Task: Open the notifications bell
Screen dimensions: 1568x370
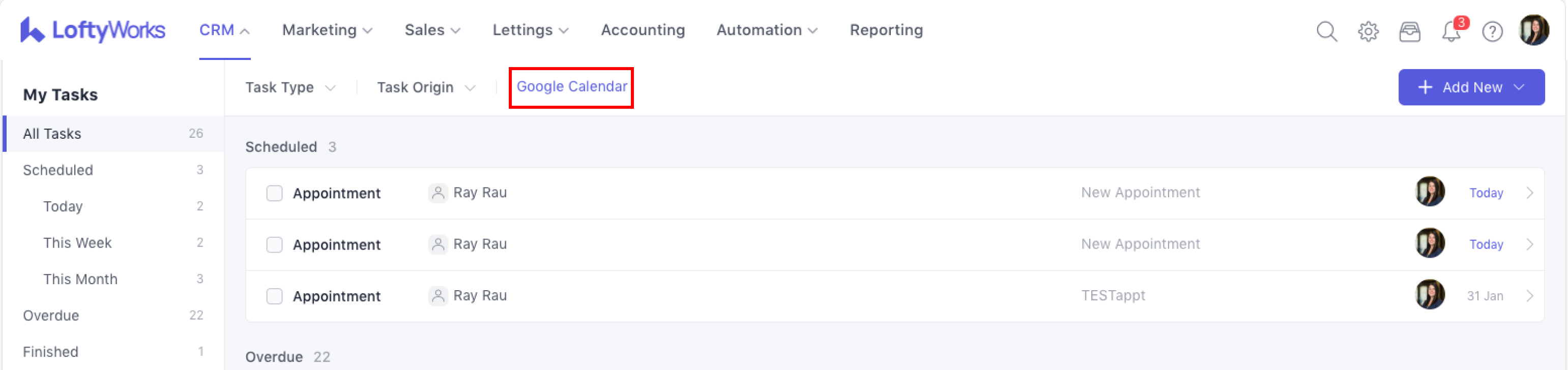Action: click(x=1451, y=31)
